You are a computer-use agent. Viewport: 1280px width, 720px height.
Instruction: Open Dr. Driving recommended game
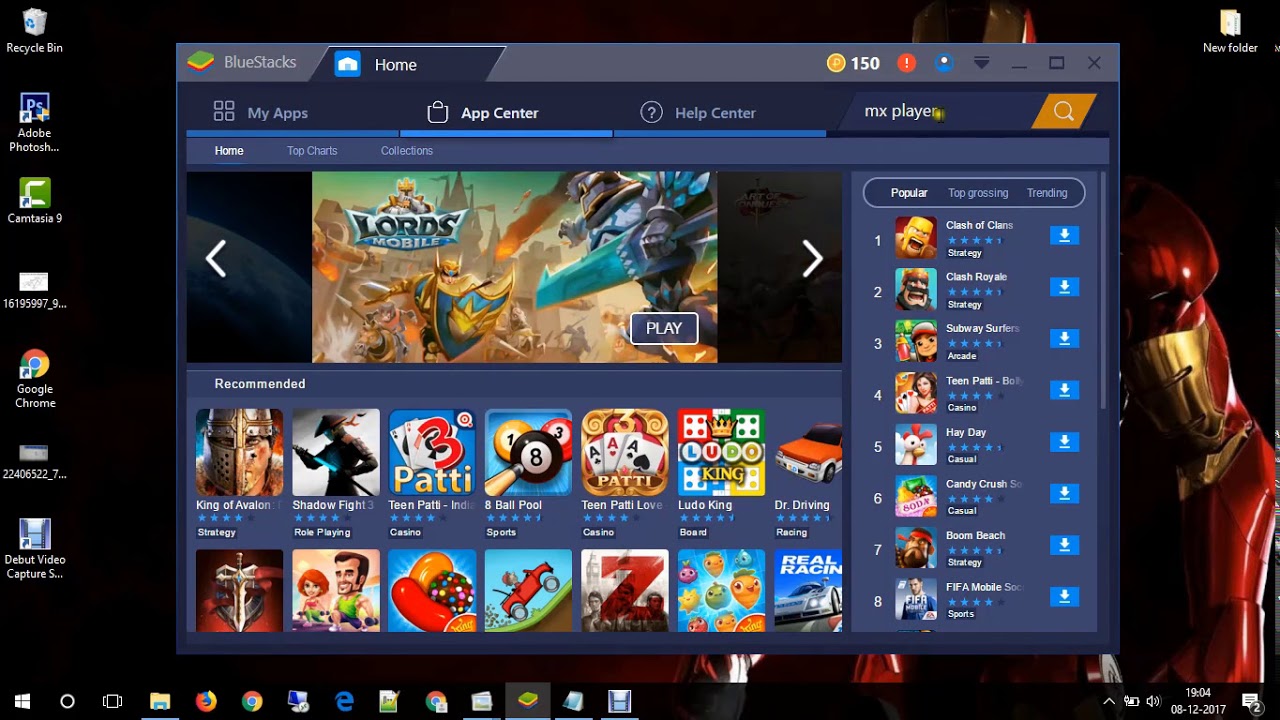(x=808, y=452)
